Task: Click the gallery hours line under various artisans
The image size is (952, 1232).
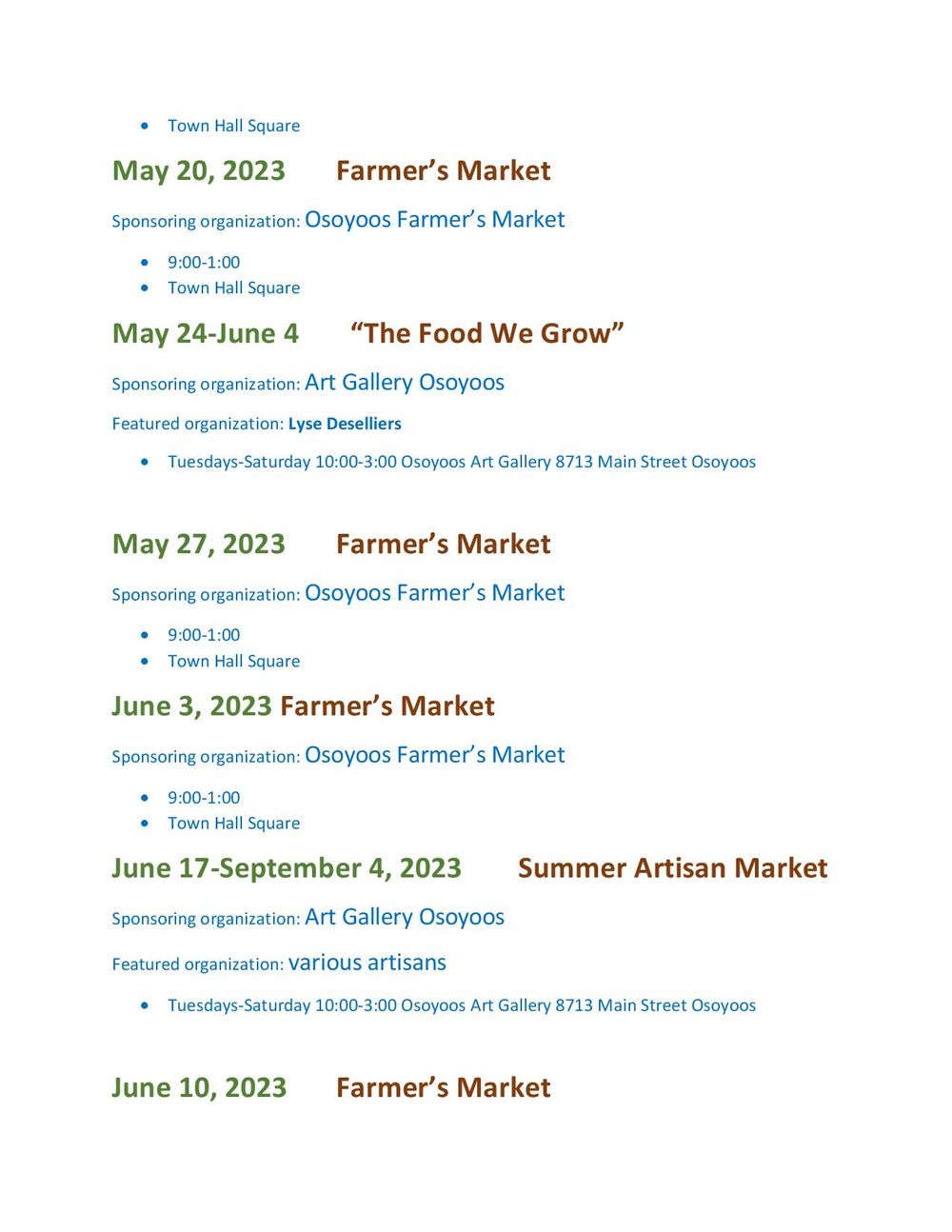Action: click(x=462, y=1006)
